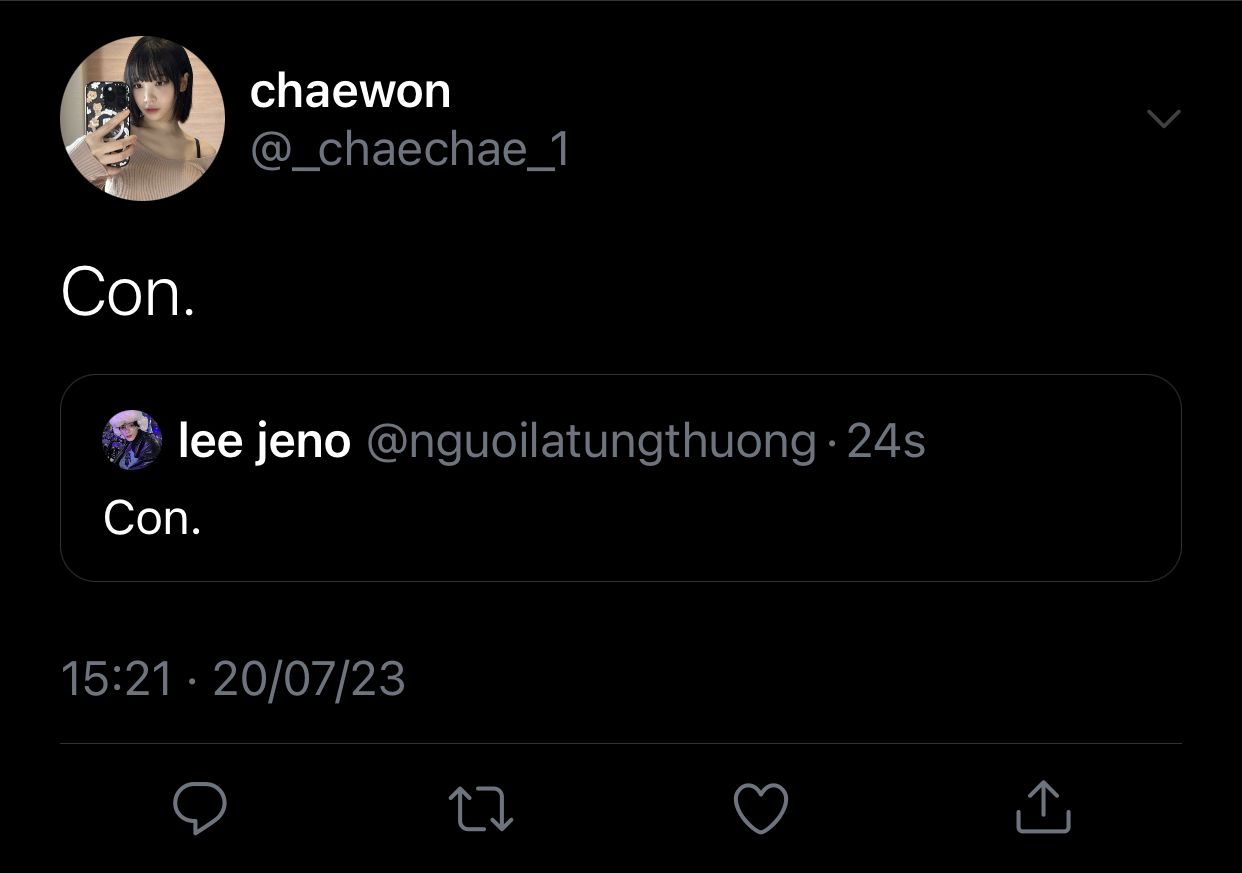Open the @nguoilatungthuong handle
Viewport: 1242px width, 873px height.
click(x=592, y=442)
